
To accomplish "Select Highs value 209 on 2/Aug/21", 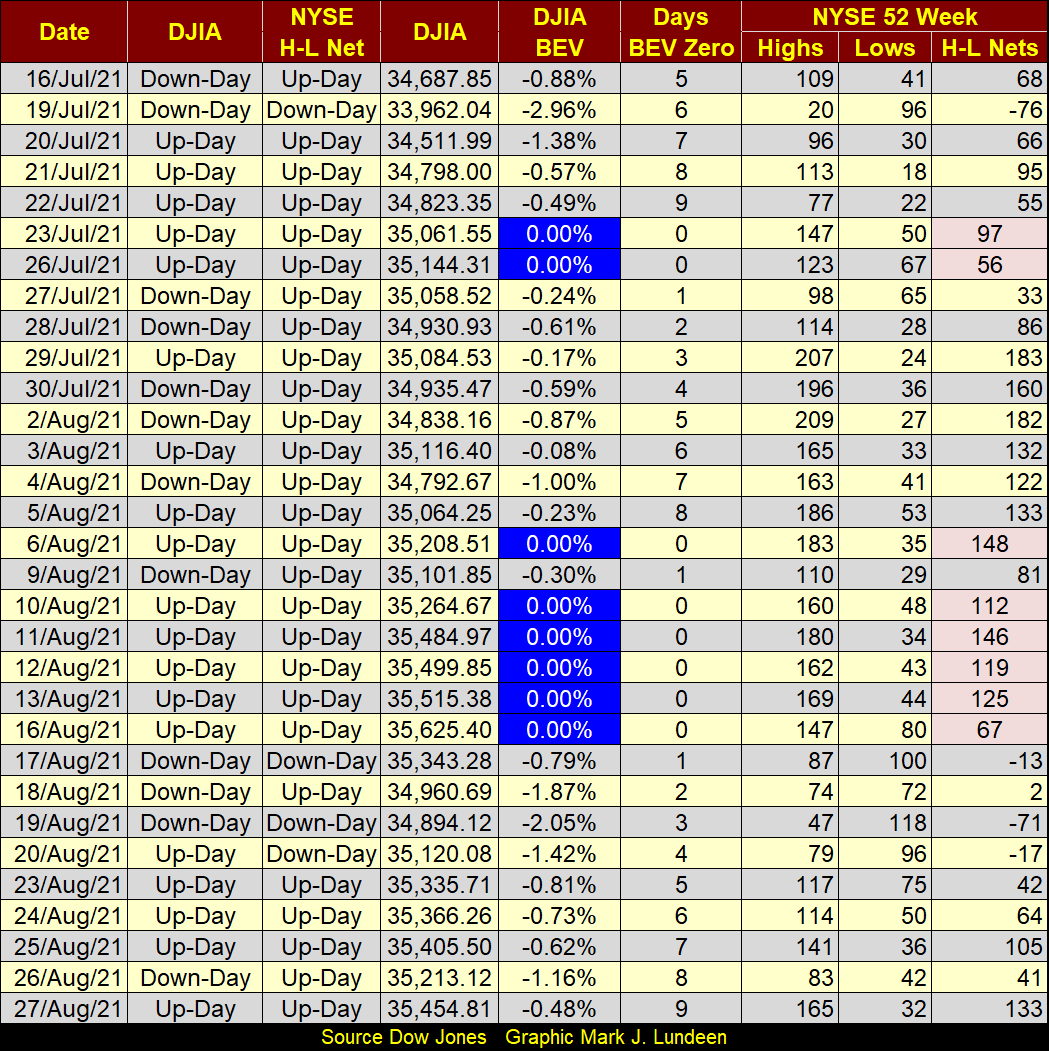I will [790, 420].
